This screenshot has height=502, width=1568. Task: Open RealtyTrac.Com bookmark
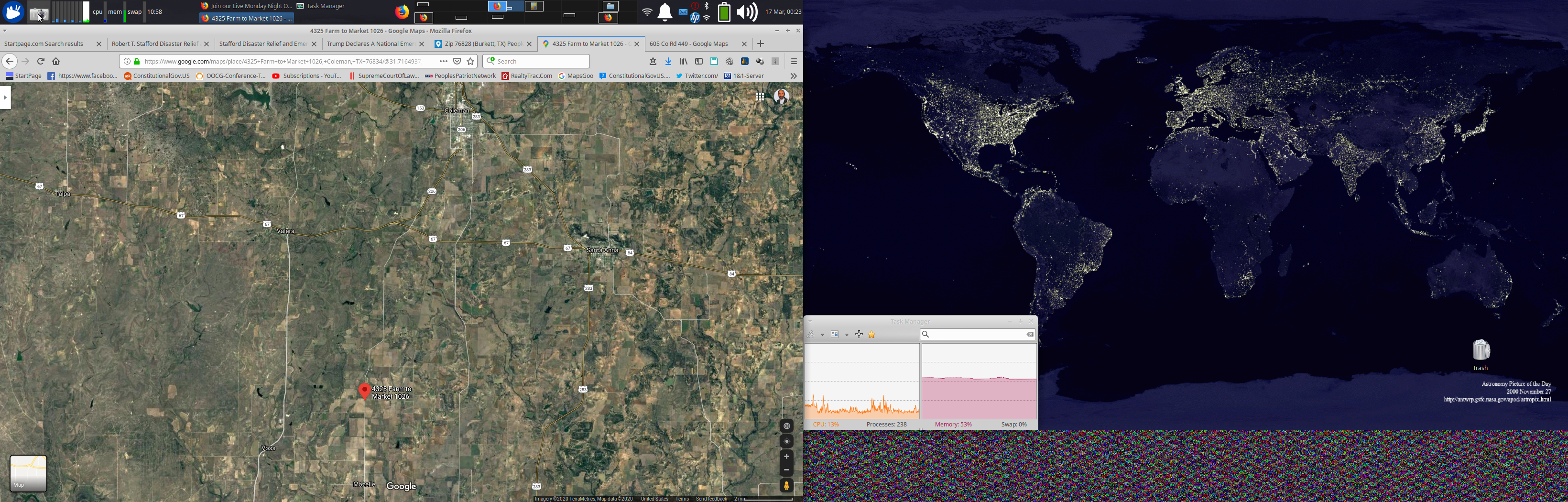[x=526, y=76]
